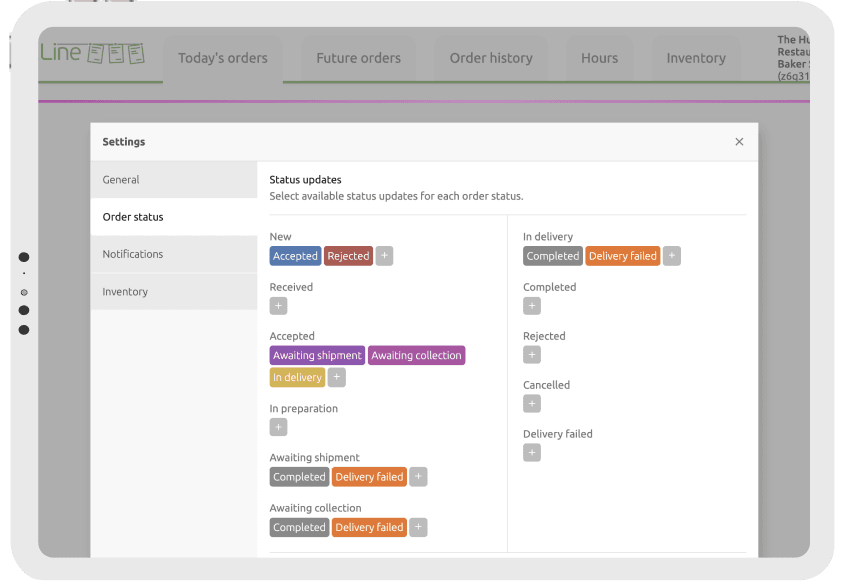844x581 pixels.
Task: Open the Order history tab
Action: coord(490,58)
